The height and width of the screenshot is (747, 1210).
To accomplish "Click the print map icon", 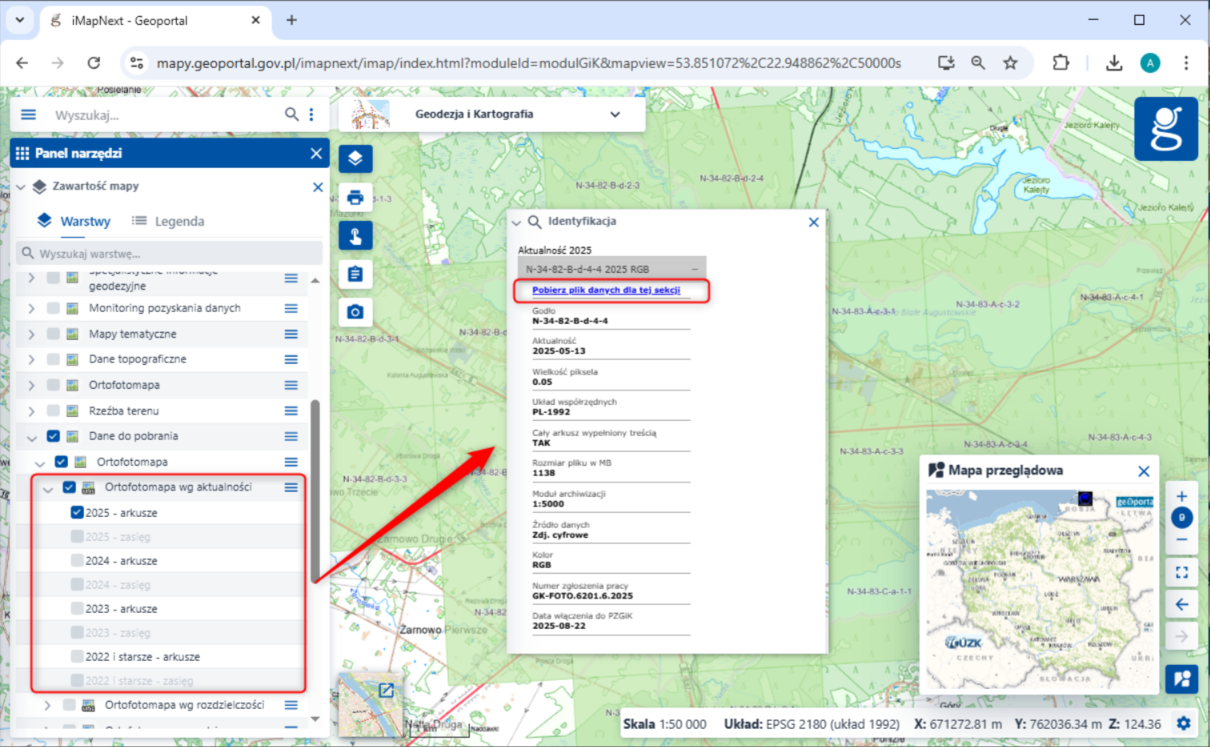I will pyautogui.click(x=355, y=197).
